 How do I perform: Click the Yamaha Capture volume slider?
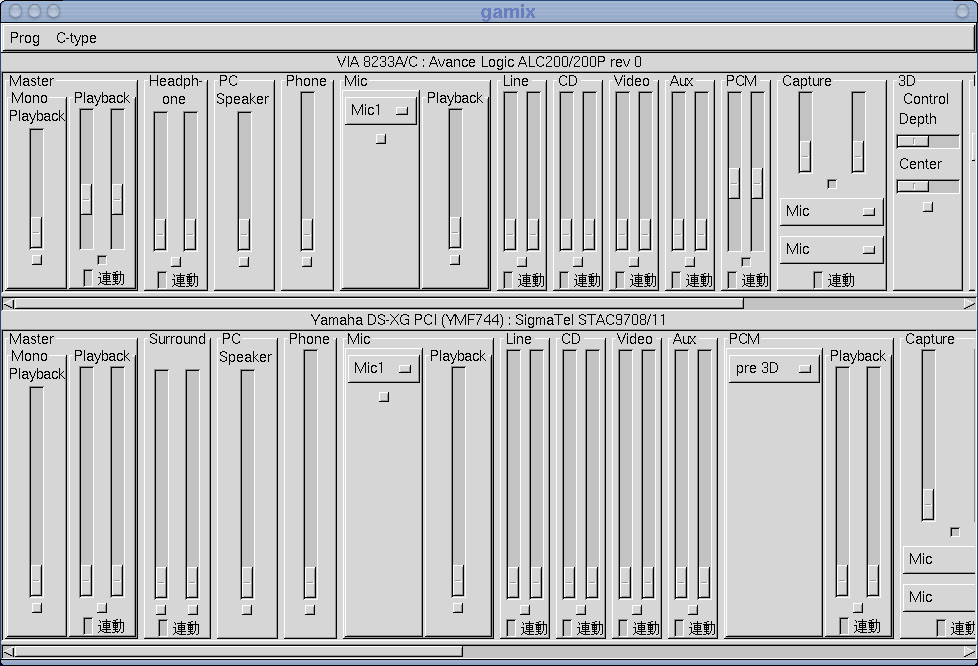(928, 435)
